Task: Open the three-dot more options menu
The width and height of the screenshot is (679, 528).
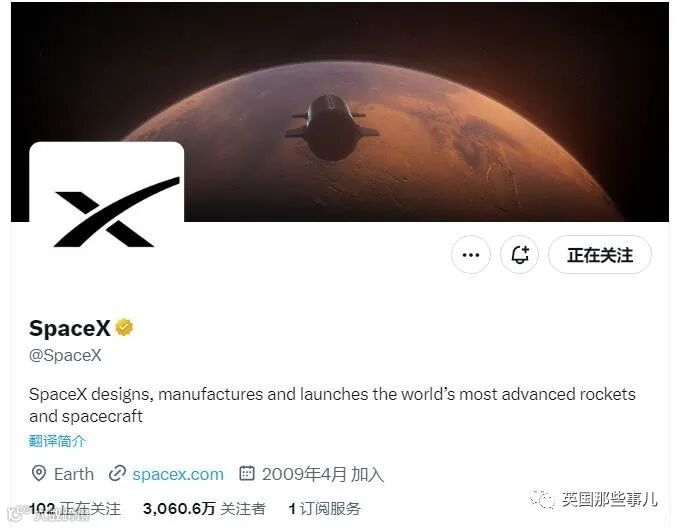Action: 471,255
